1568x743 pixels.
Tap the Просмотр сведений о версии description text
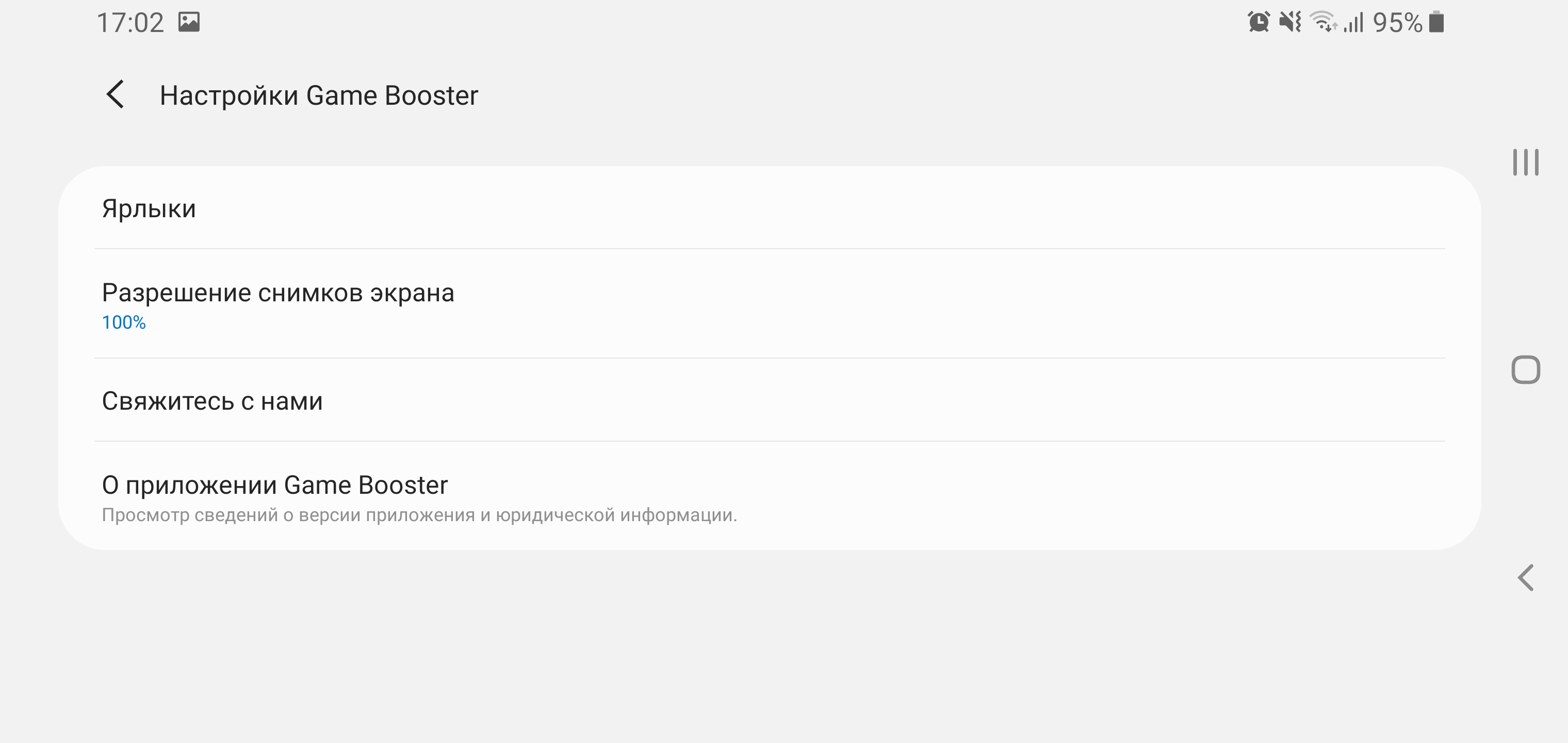419,515
